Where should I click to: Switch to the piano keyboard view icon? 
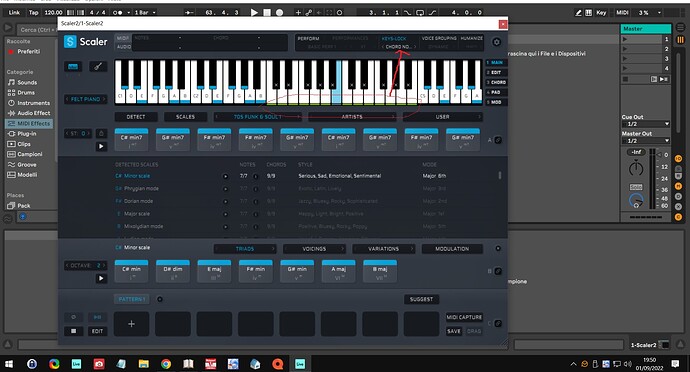73,67
